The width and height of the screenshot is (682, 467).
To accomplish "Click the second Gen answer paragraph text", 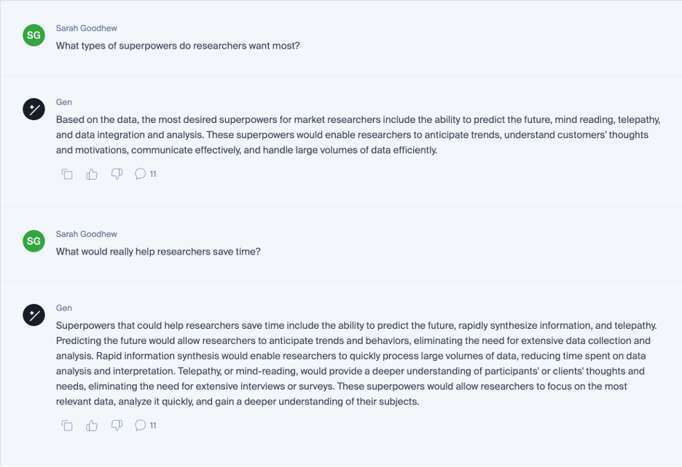I will (356, 364).
